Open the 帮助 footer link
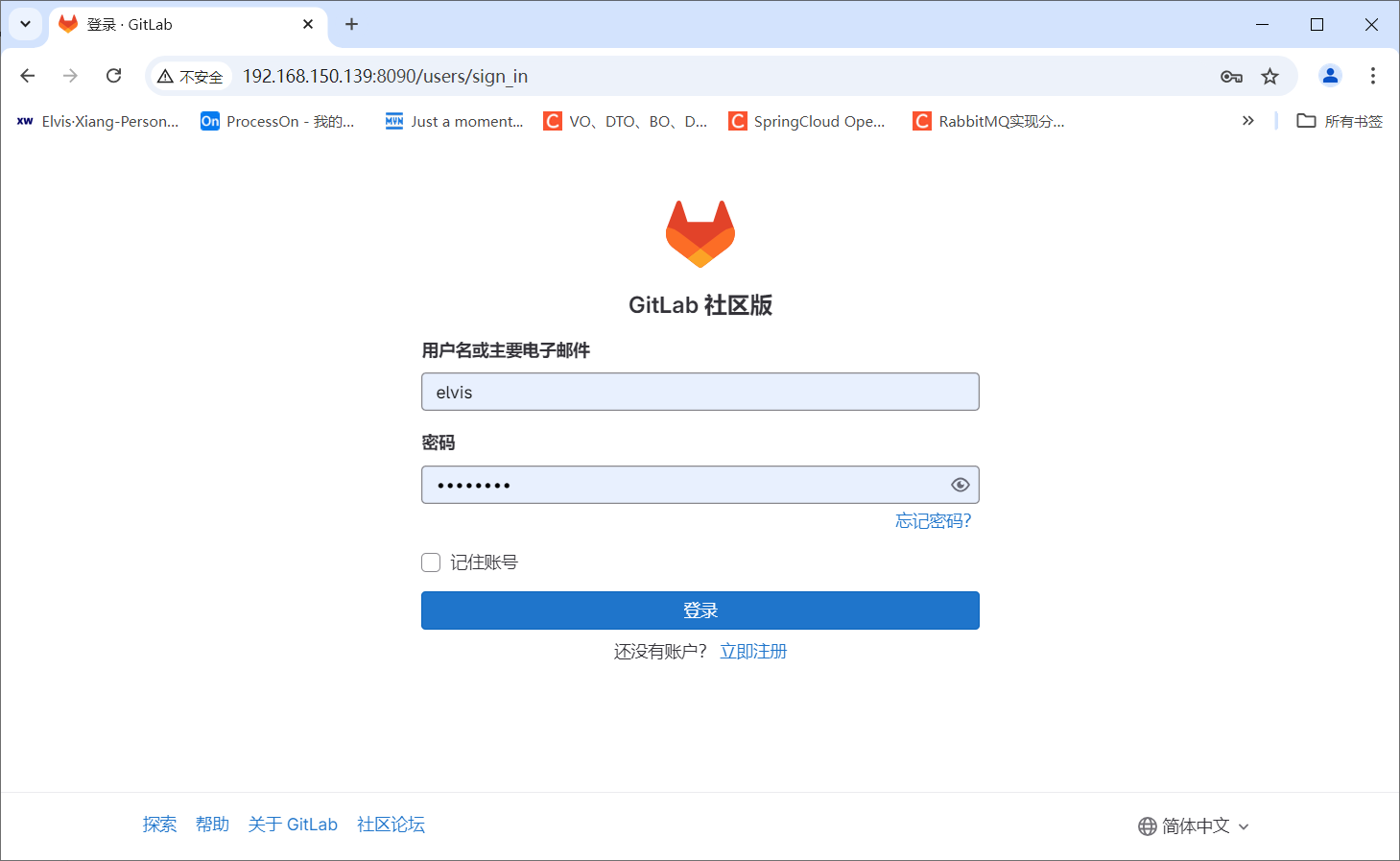 click(x=212, y=825)
